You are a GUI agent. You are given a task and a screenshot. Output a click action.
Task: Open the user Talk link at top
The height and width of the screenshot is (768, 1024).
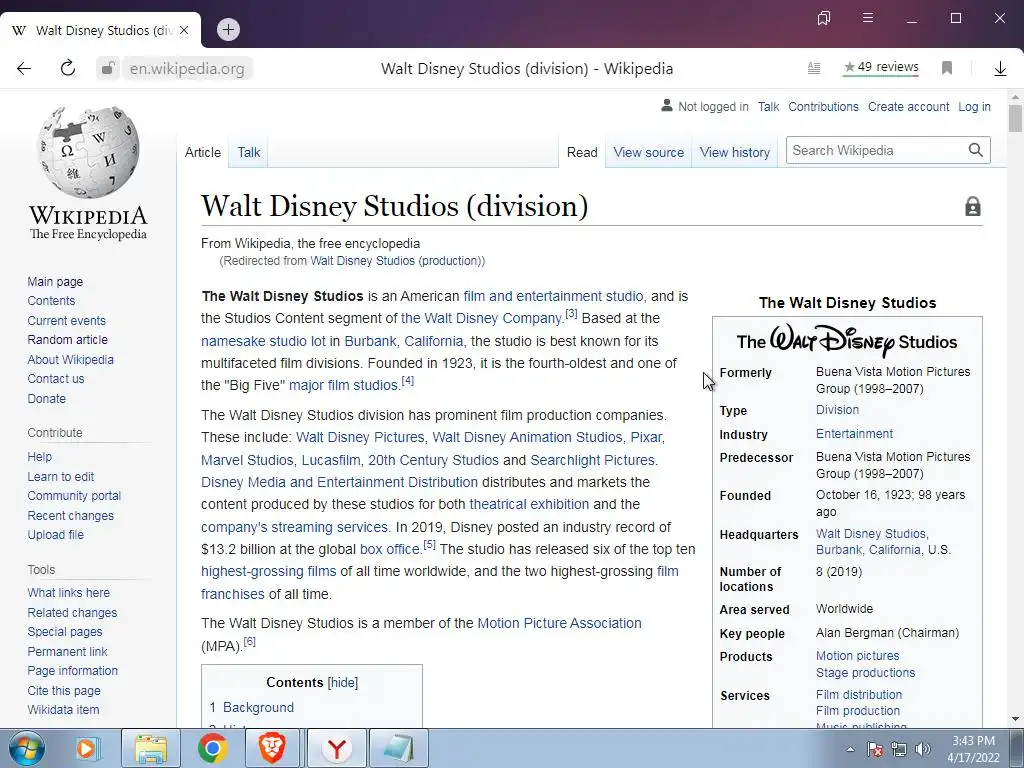(769, 106)
